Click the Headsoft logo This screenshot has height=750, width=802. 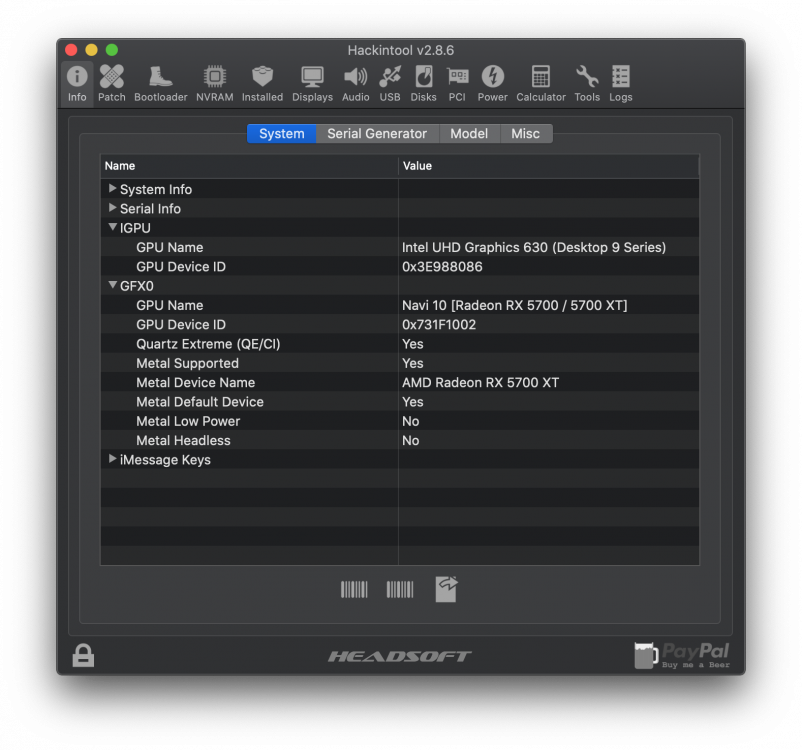click(x=399, y=656)
